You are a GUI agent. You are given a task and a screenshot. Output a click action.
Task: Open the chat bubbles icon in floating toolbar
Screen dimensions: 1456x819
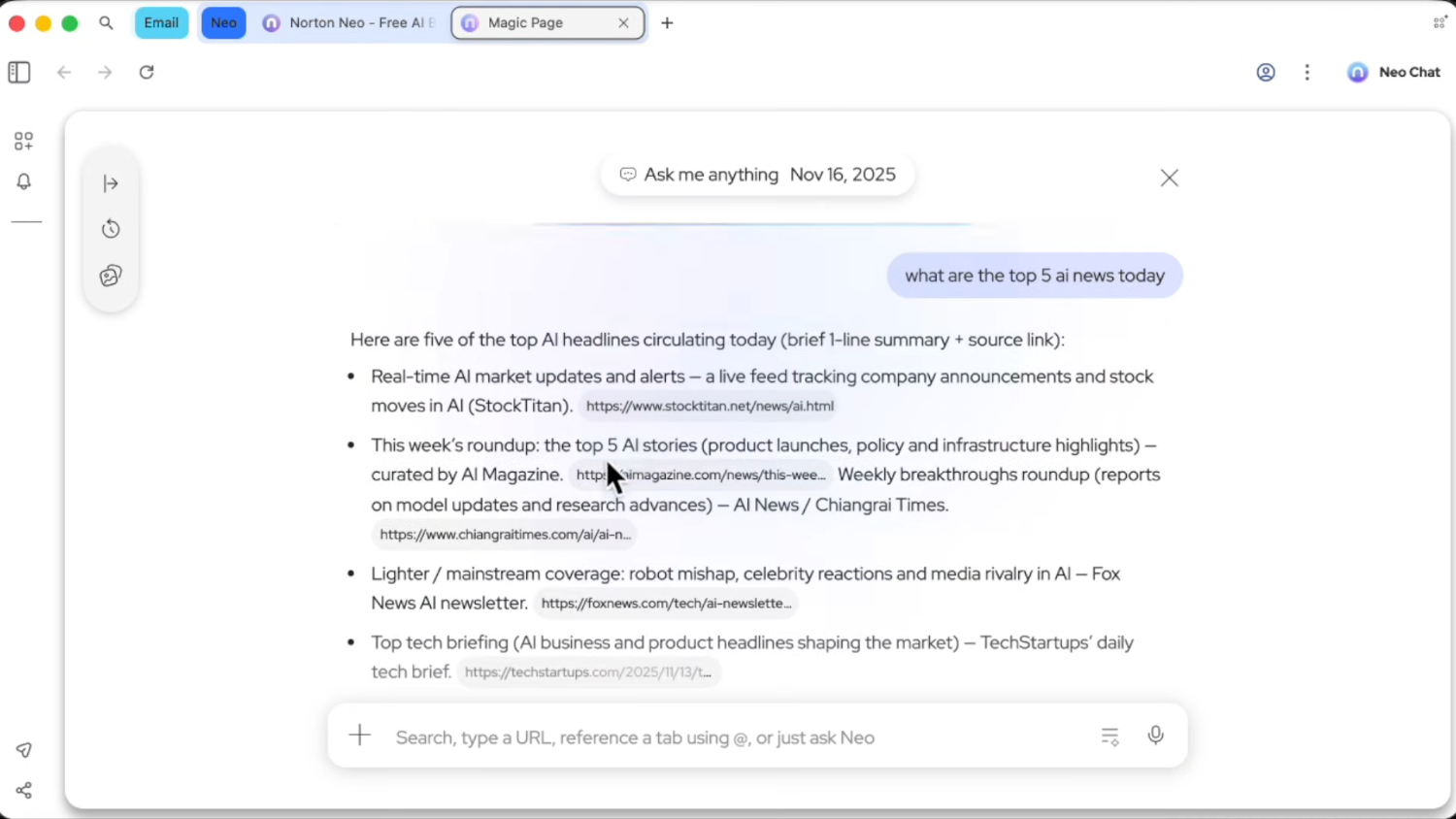coord(111,276)
